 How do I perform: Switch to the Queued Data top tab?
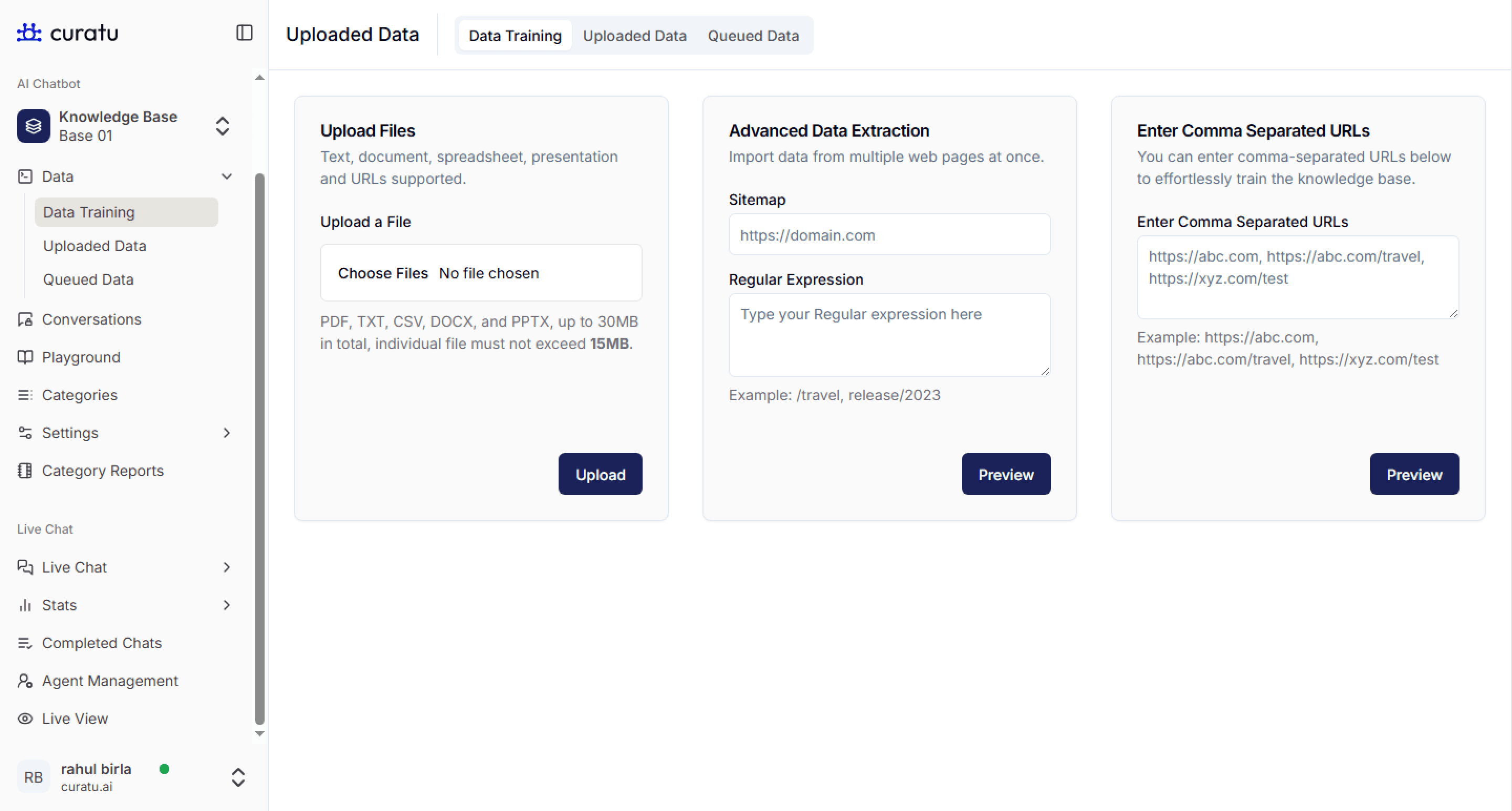[753, 35]
